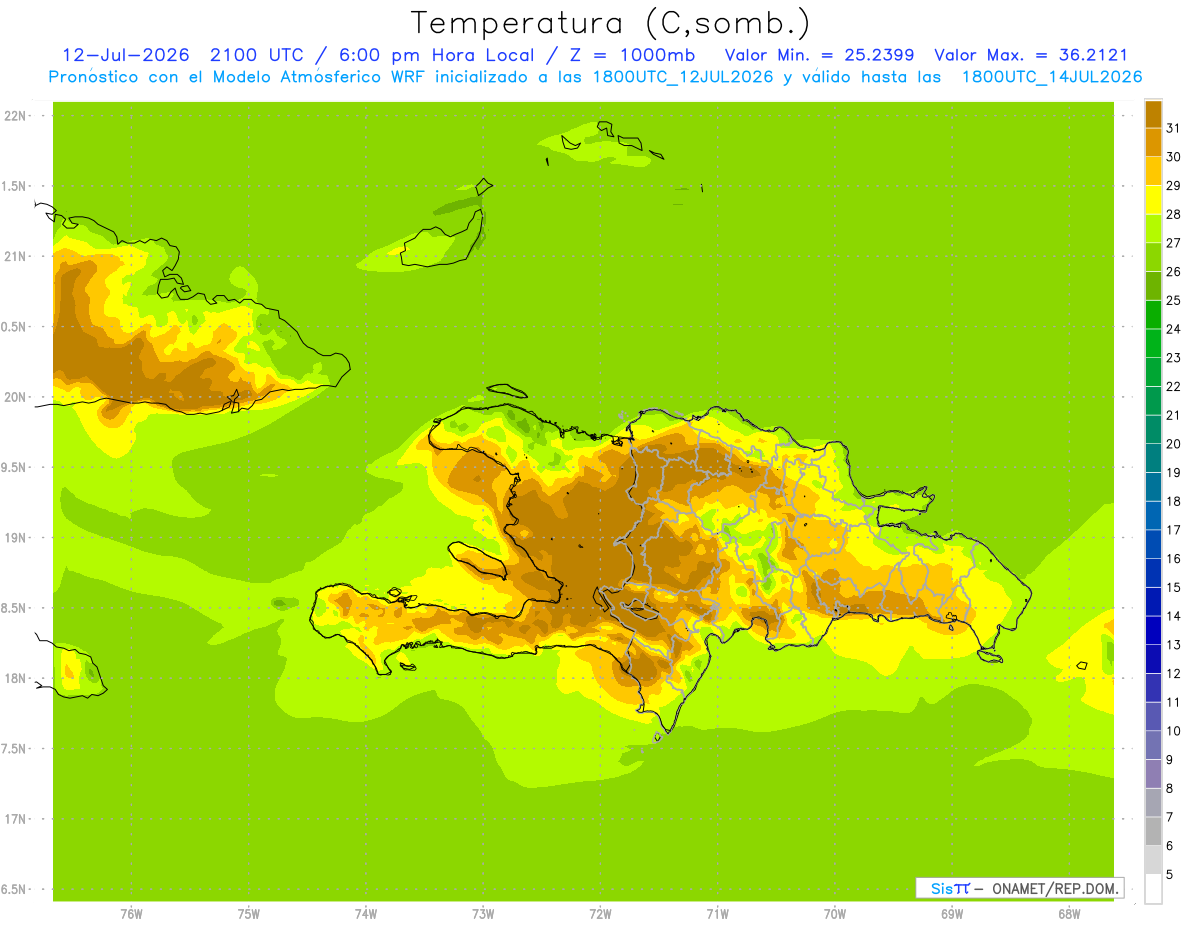
Task: Click the blue colorbar swatch between 15 and 16
Action: pos(1153,573)
